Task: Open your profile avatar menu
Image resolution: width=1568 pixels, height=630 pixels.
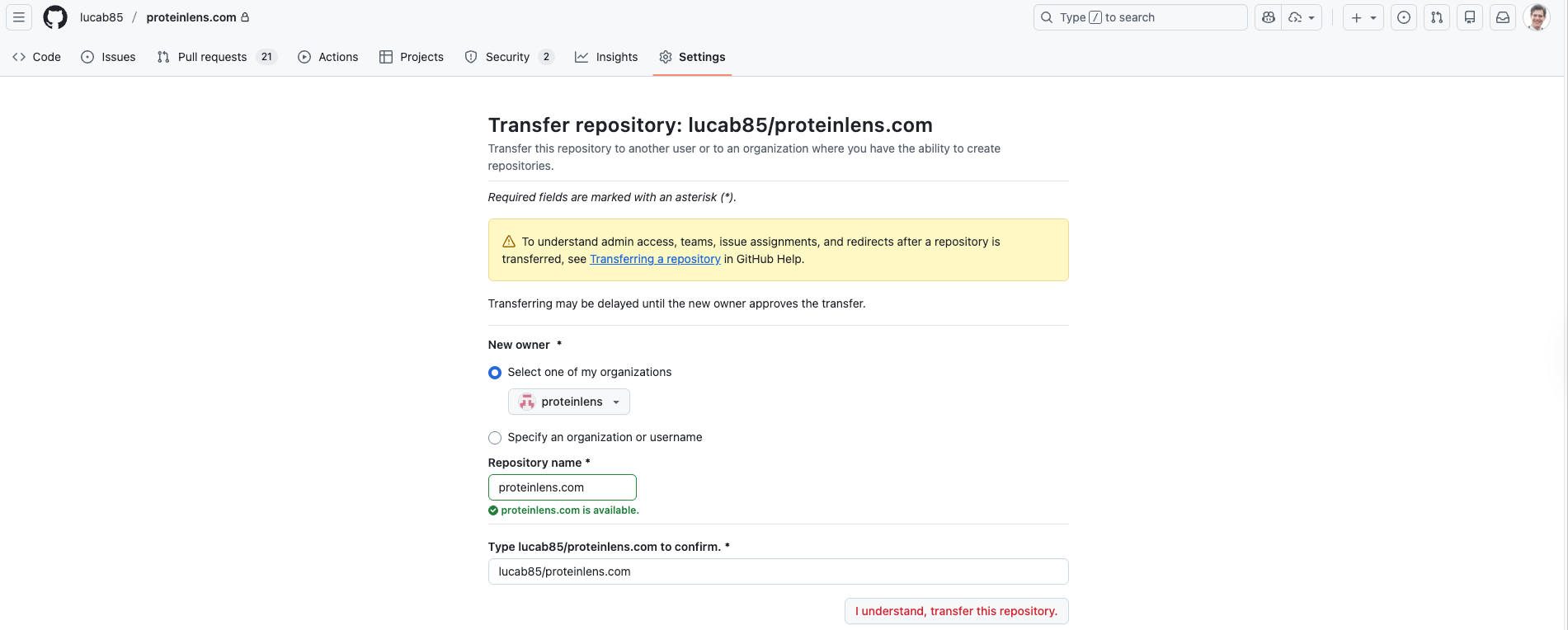Action: coord(1536,16)
